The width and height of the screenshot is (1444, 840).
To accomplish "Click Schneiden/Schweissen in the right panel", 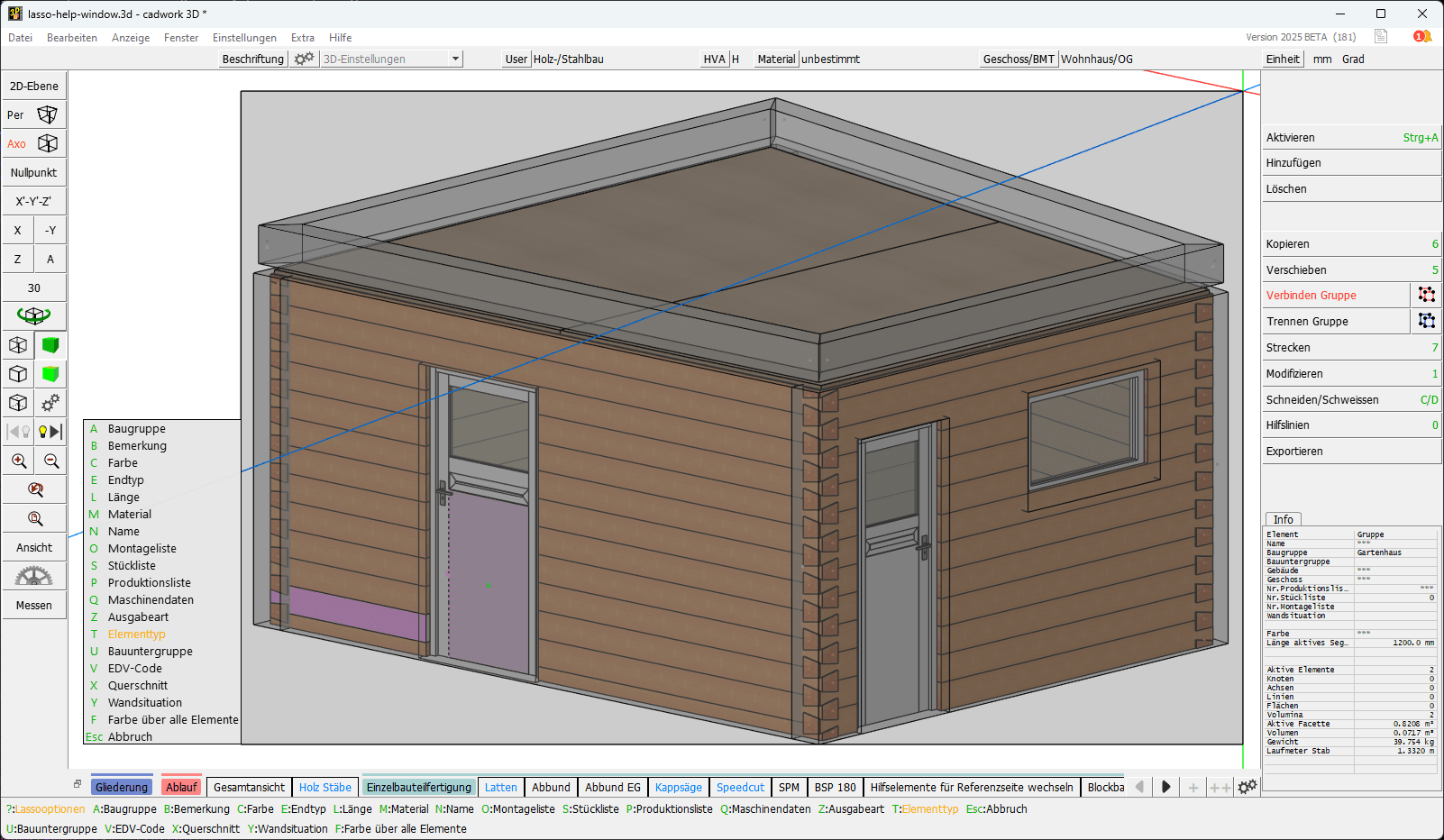I will (x=1351, y=400).
